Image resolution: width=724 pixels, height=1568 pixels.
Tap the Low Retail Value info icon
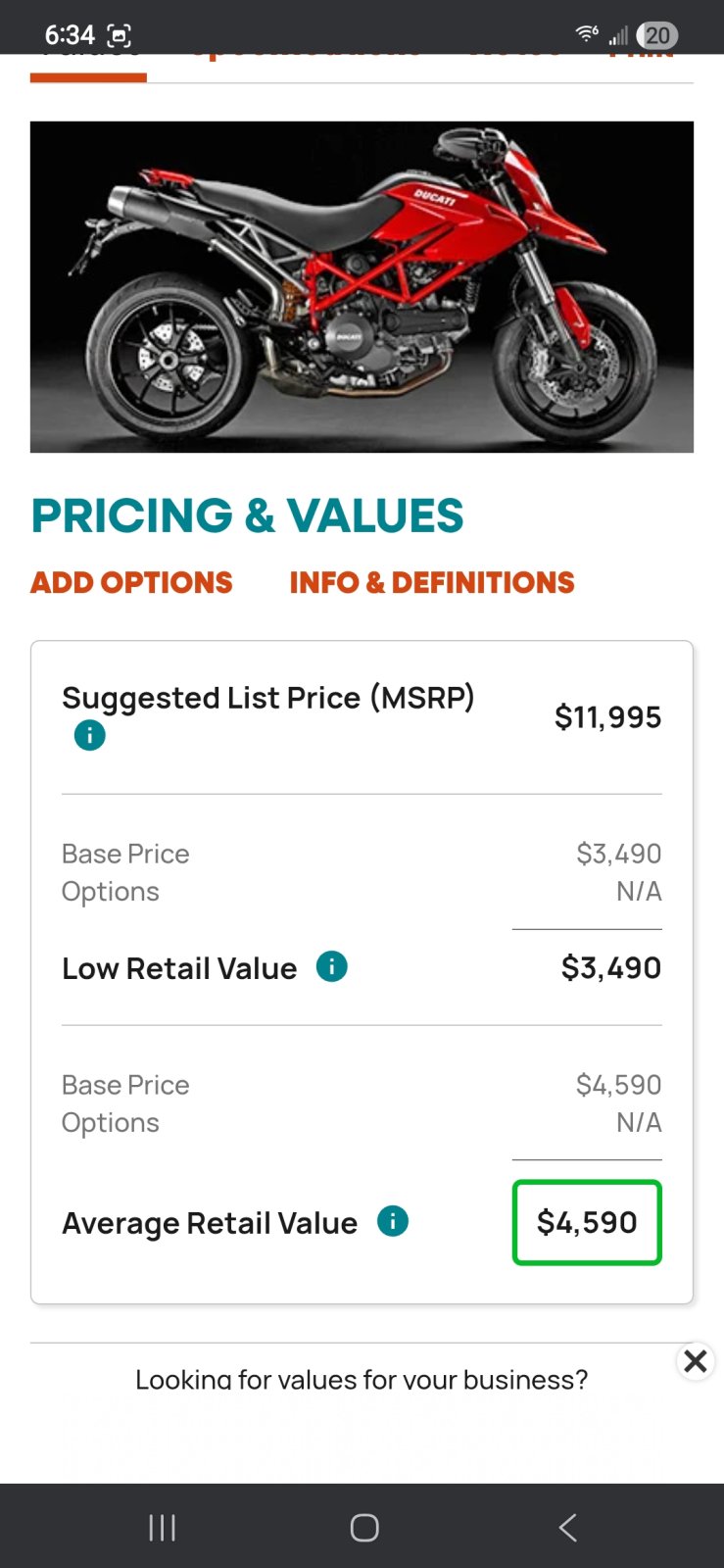(x=332, y=967)
